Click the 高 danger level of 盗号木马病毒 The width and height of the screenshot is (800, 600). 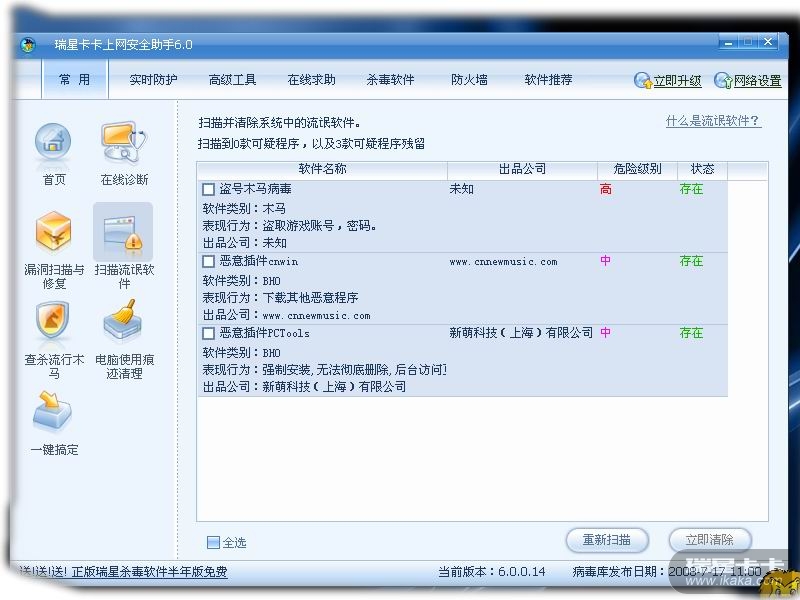click(606, 189)
